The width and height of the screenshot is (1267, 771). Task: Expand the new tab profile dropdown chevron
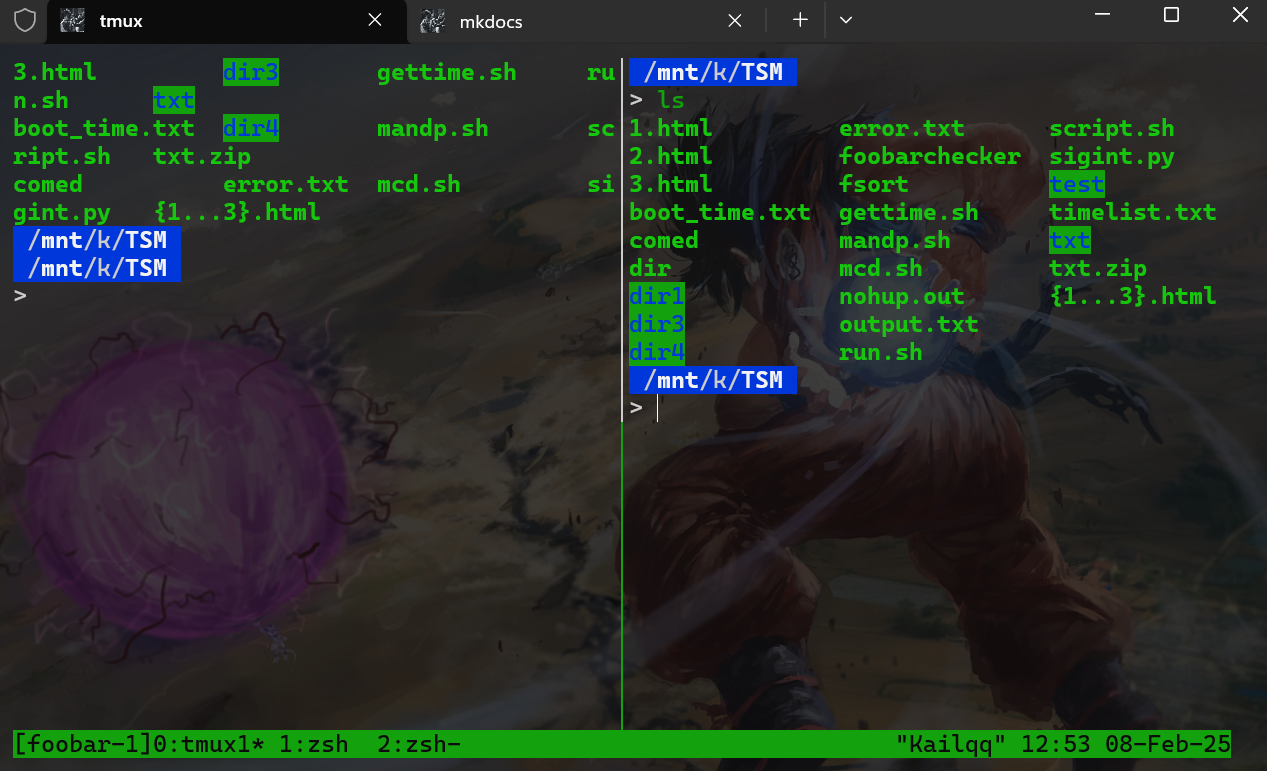(x=845, y=20)
